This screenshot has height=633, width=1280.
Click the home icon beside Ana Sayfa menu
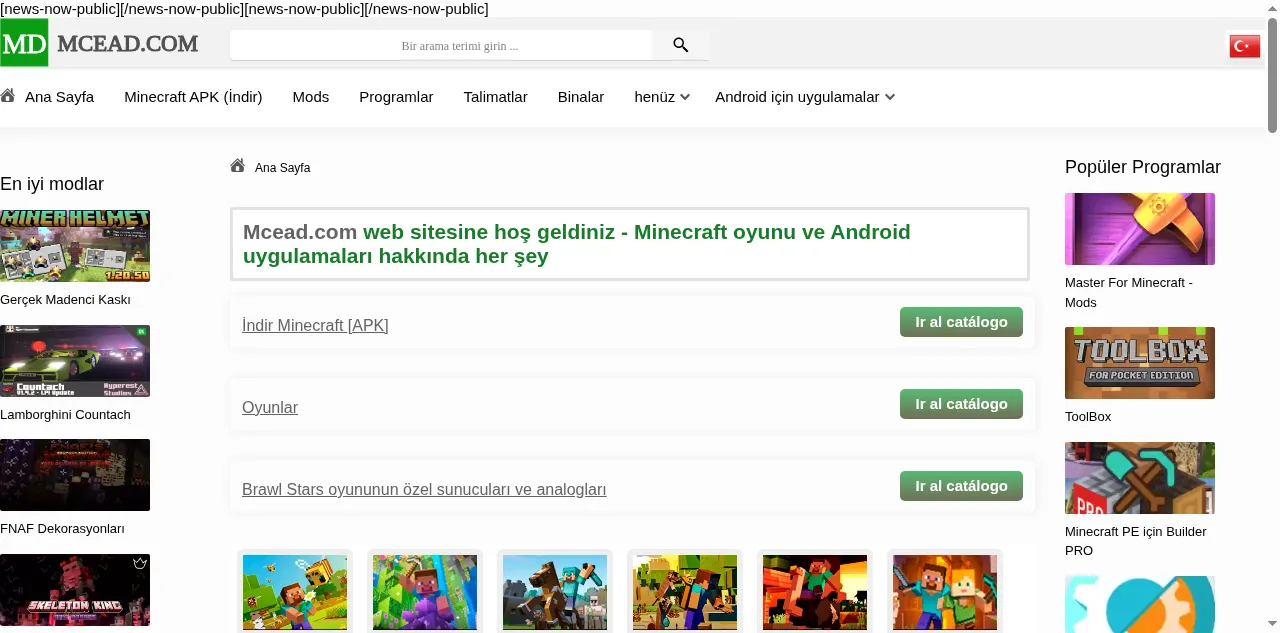[x=8, y=96]
